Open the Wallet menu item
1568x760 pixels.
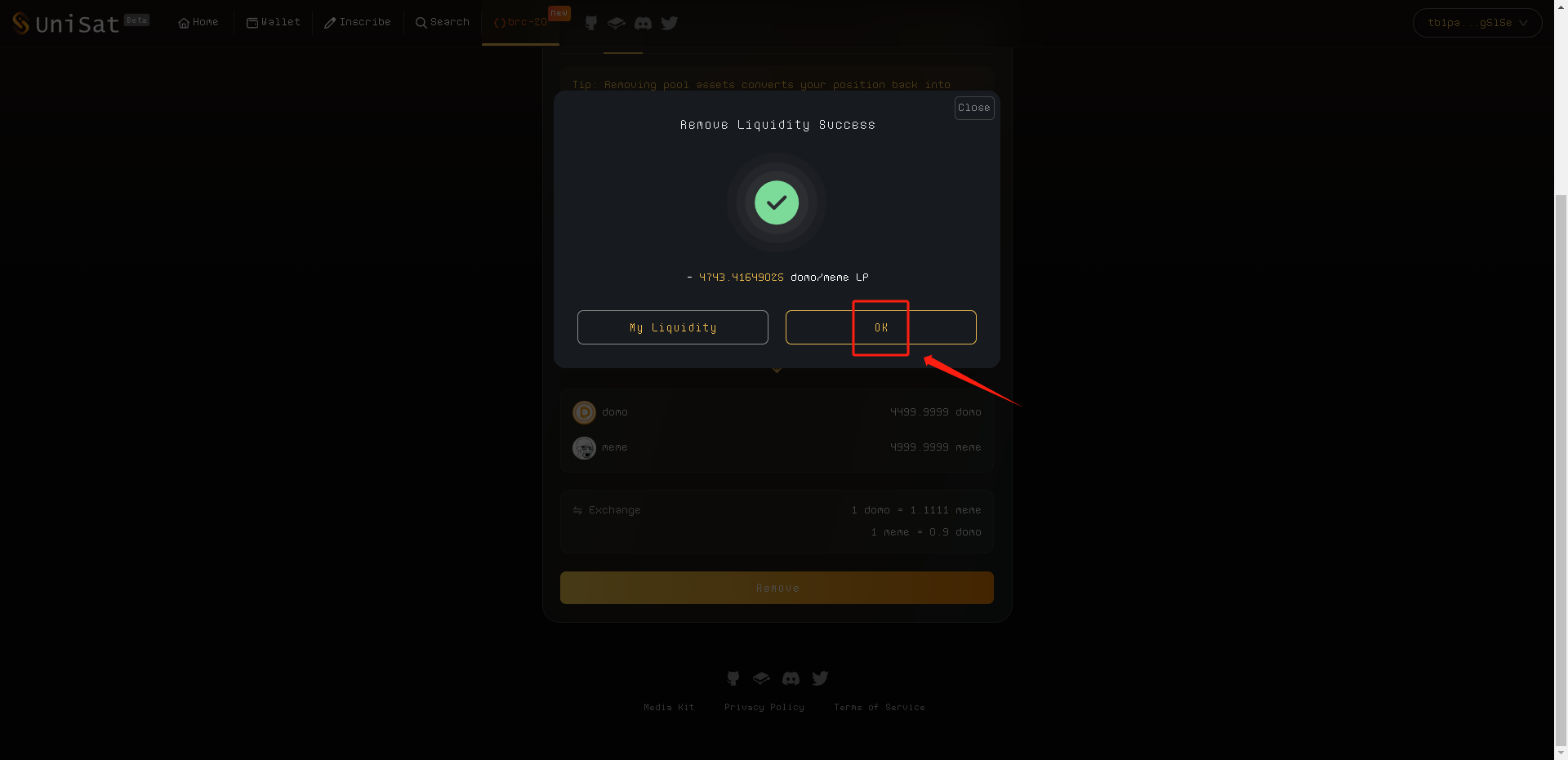(x=274, y=22)
